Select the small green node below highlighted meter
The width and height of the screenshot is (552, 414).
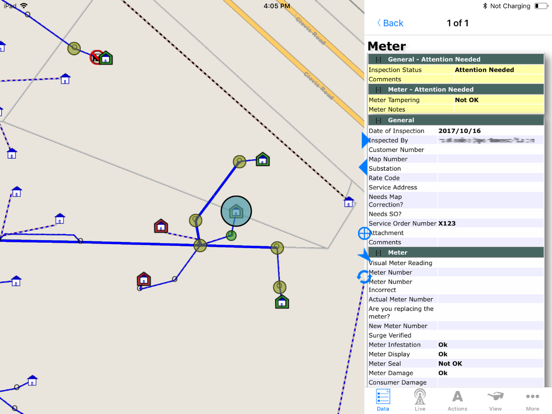pos(231,236)
